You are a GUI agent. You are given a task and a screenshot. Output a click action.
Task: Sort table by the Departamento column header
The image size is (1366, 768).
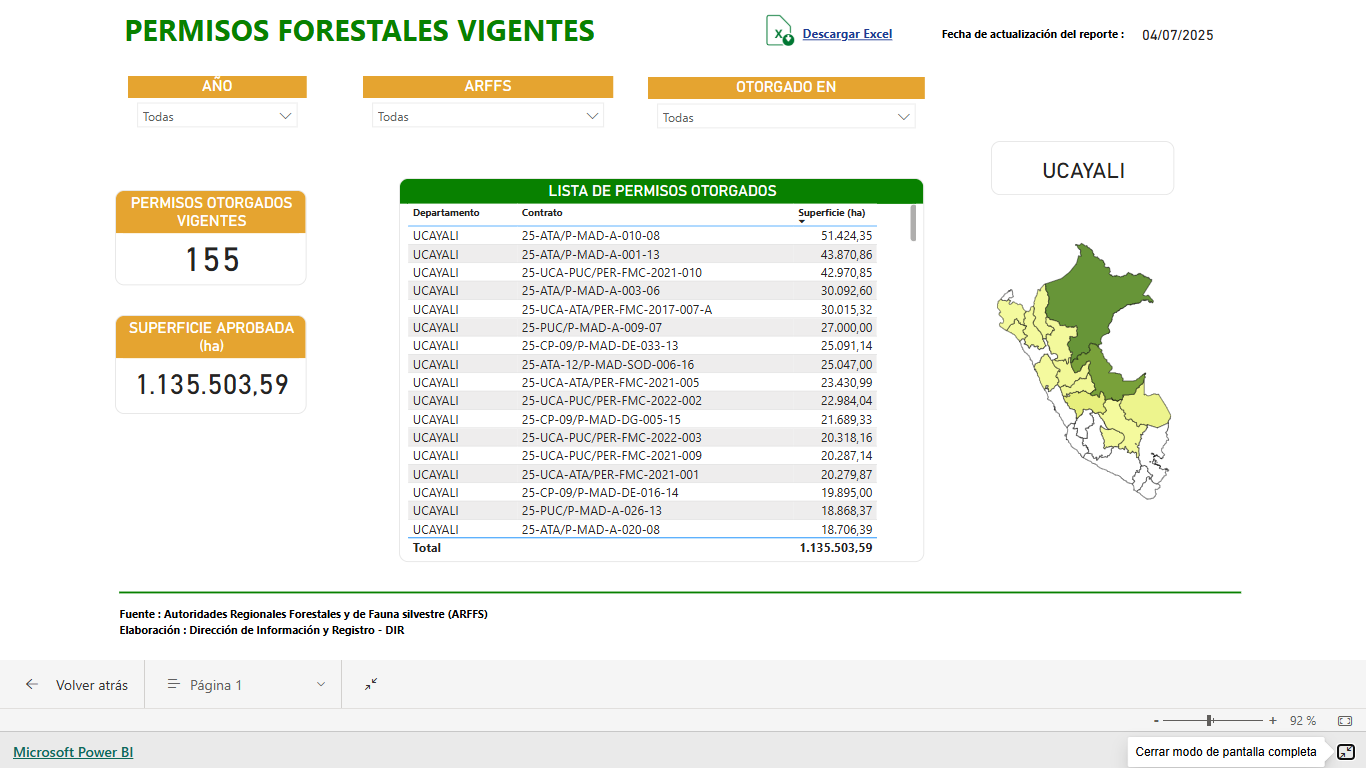[446, 213]
